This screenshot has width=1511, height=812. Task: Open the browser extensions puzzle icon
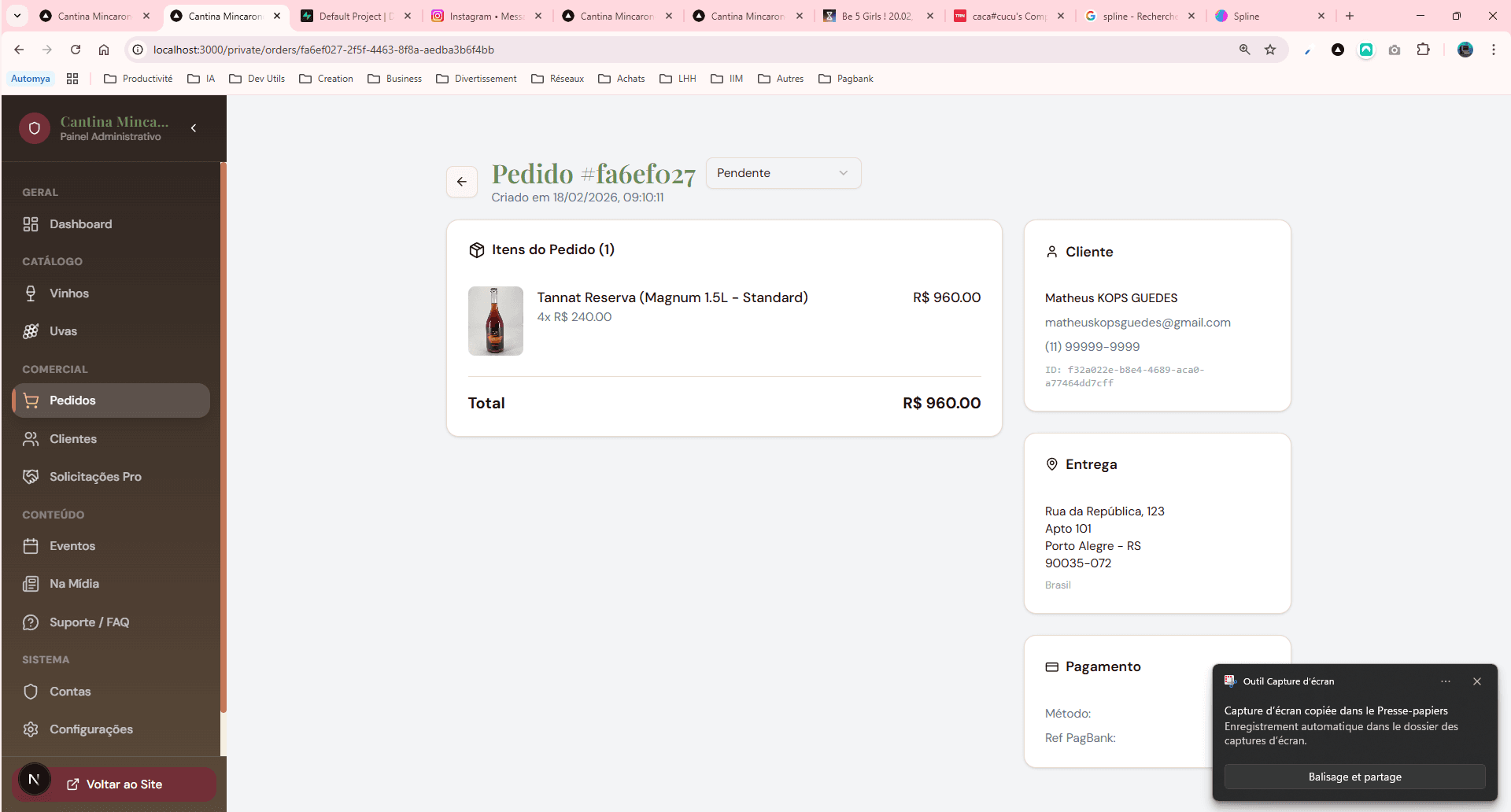(1423, 50)
